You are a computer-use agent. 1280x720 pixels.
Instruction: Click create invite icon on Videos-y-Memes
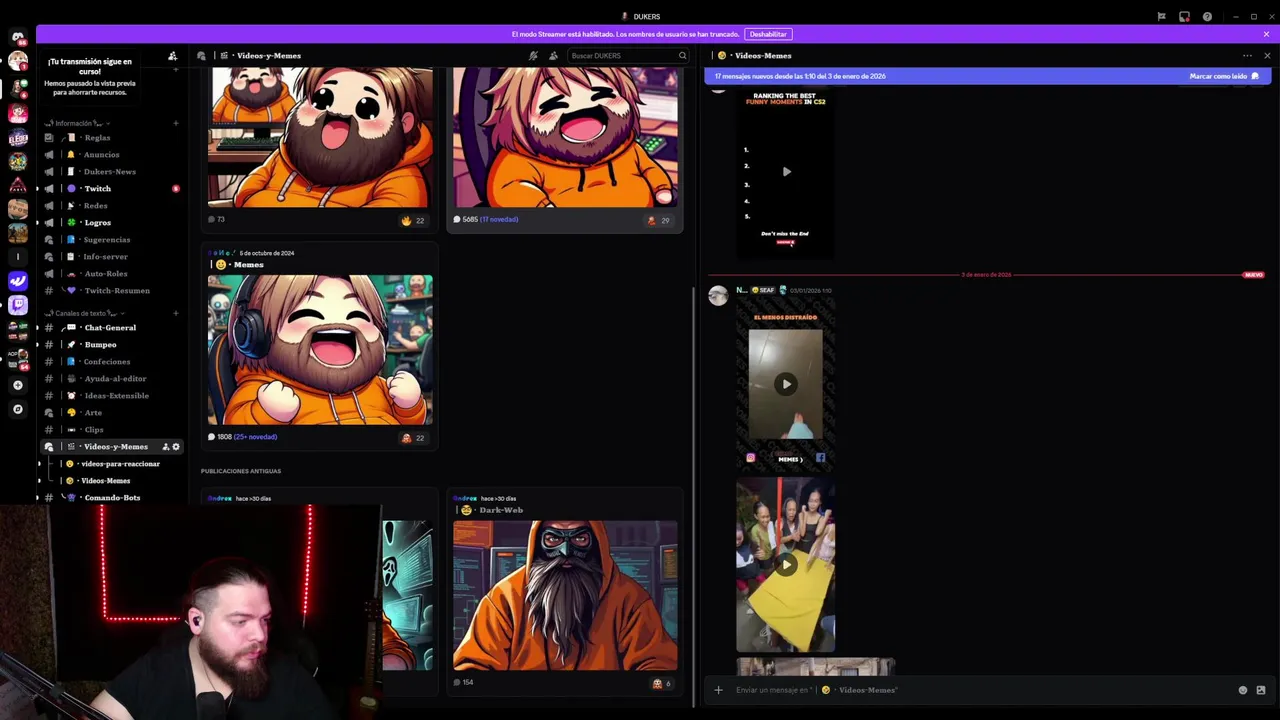pyautogui.click(x=165, y=447)
